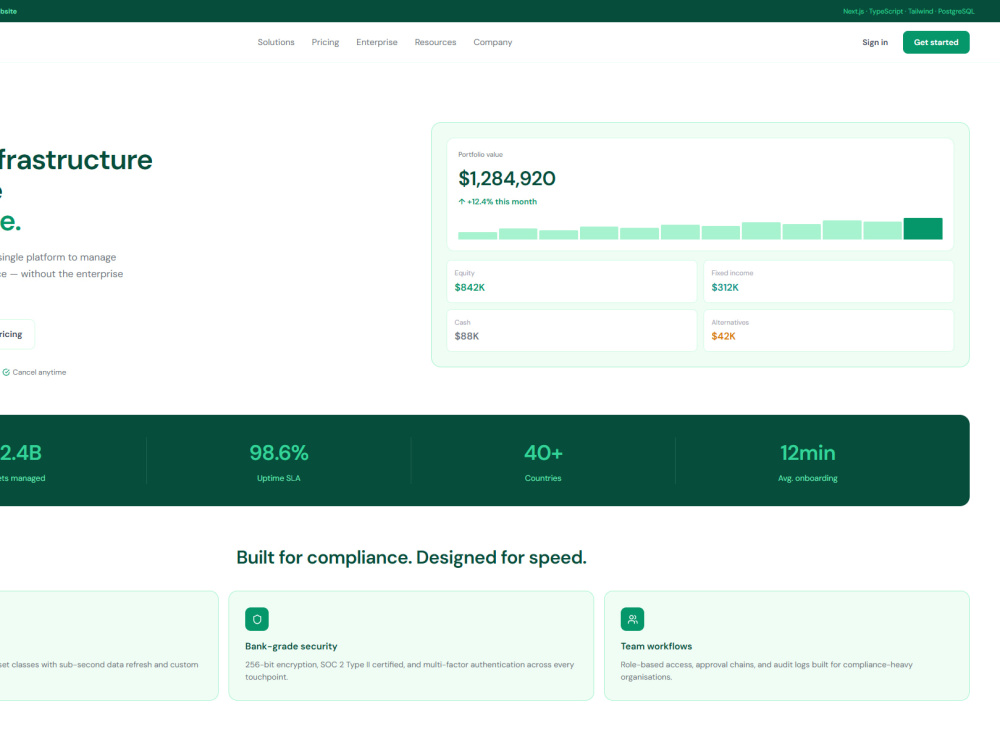Click the people icon for Team workflows
The height and width of the screenshot is (750, 1000).
(x=632, y=619)
